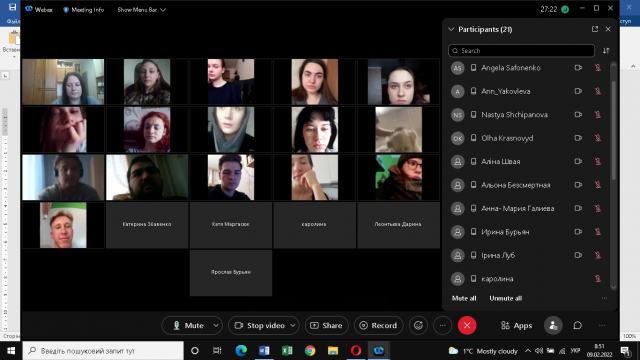The image size is (640, 360).
Task: Click the Webex icon on the taskbar
Action: [379, 351]
